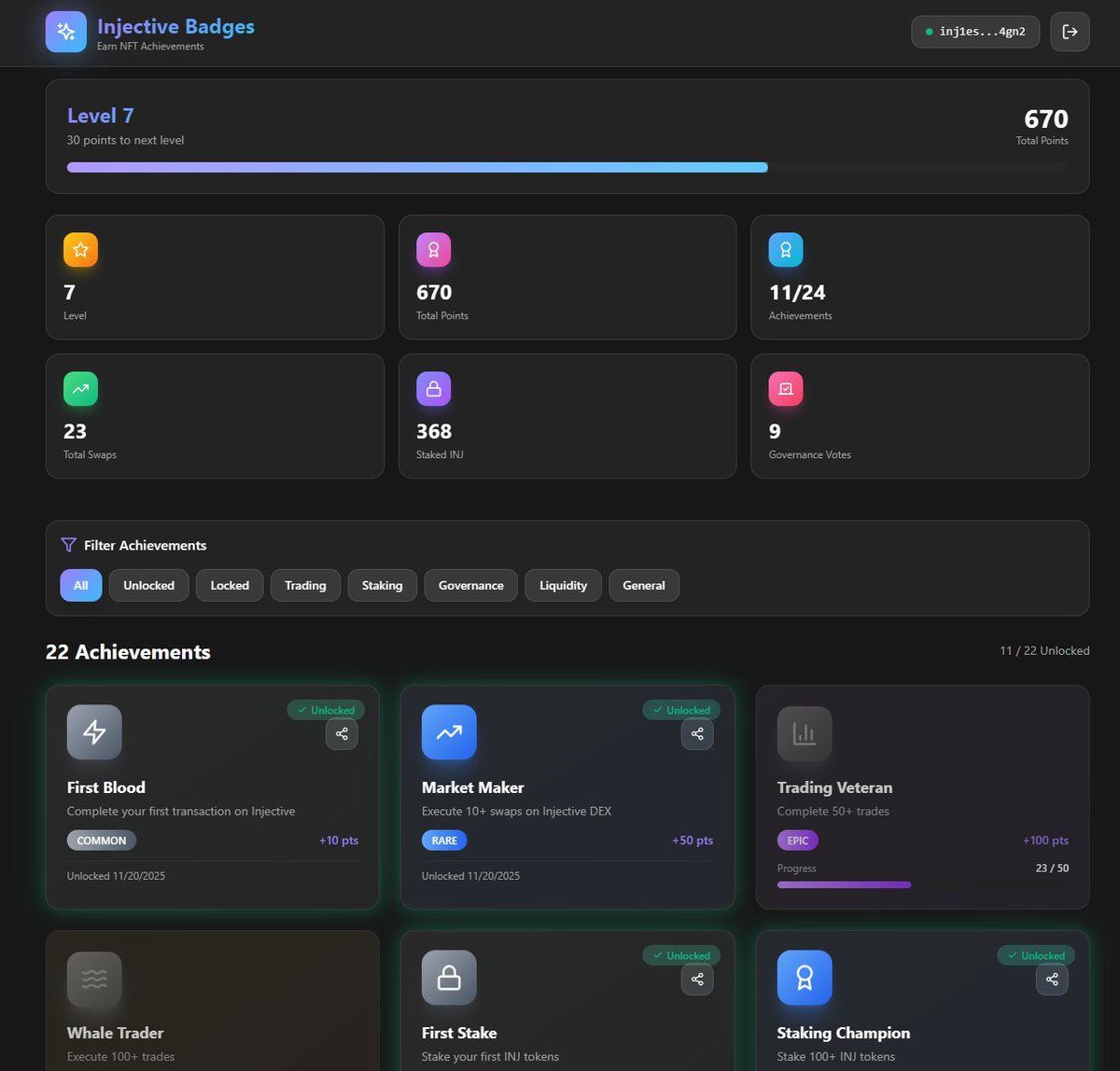Click the '+100 pts' reward text
This screenshot has height=1071, width=1120.
coord(1046,841)
